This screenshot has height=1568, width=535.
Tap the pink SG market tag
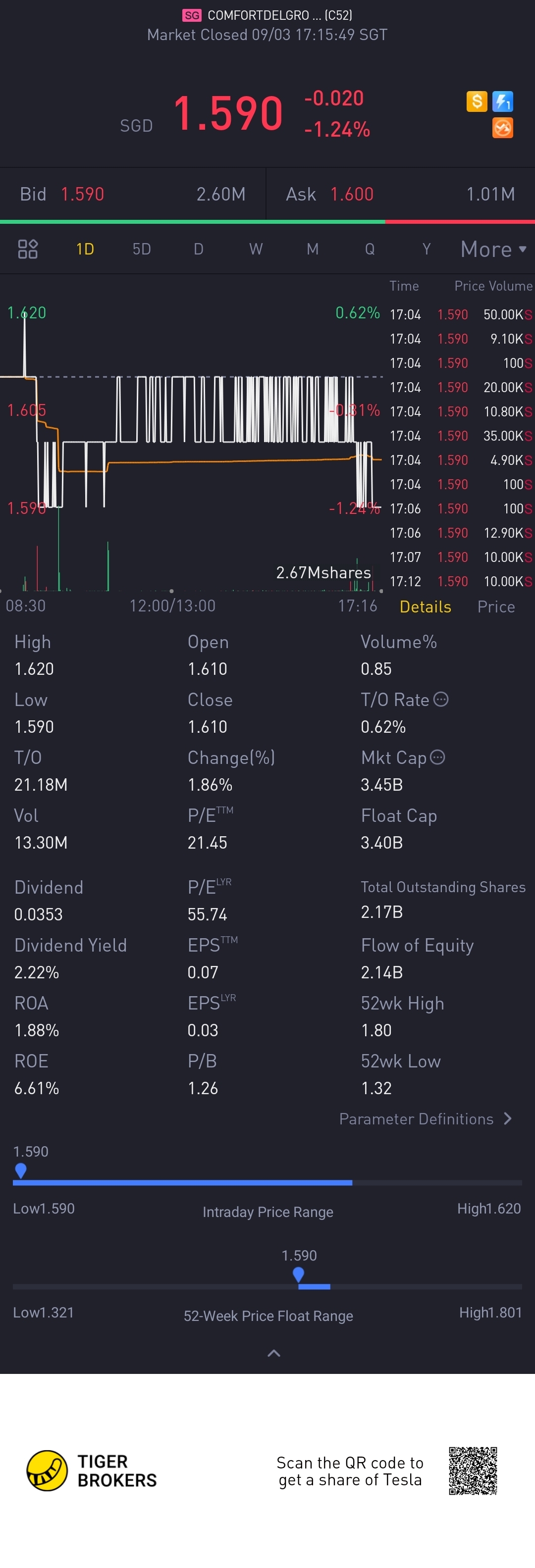(191, 15)
